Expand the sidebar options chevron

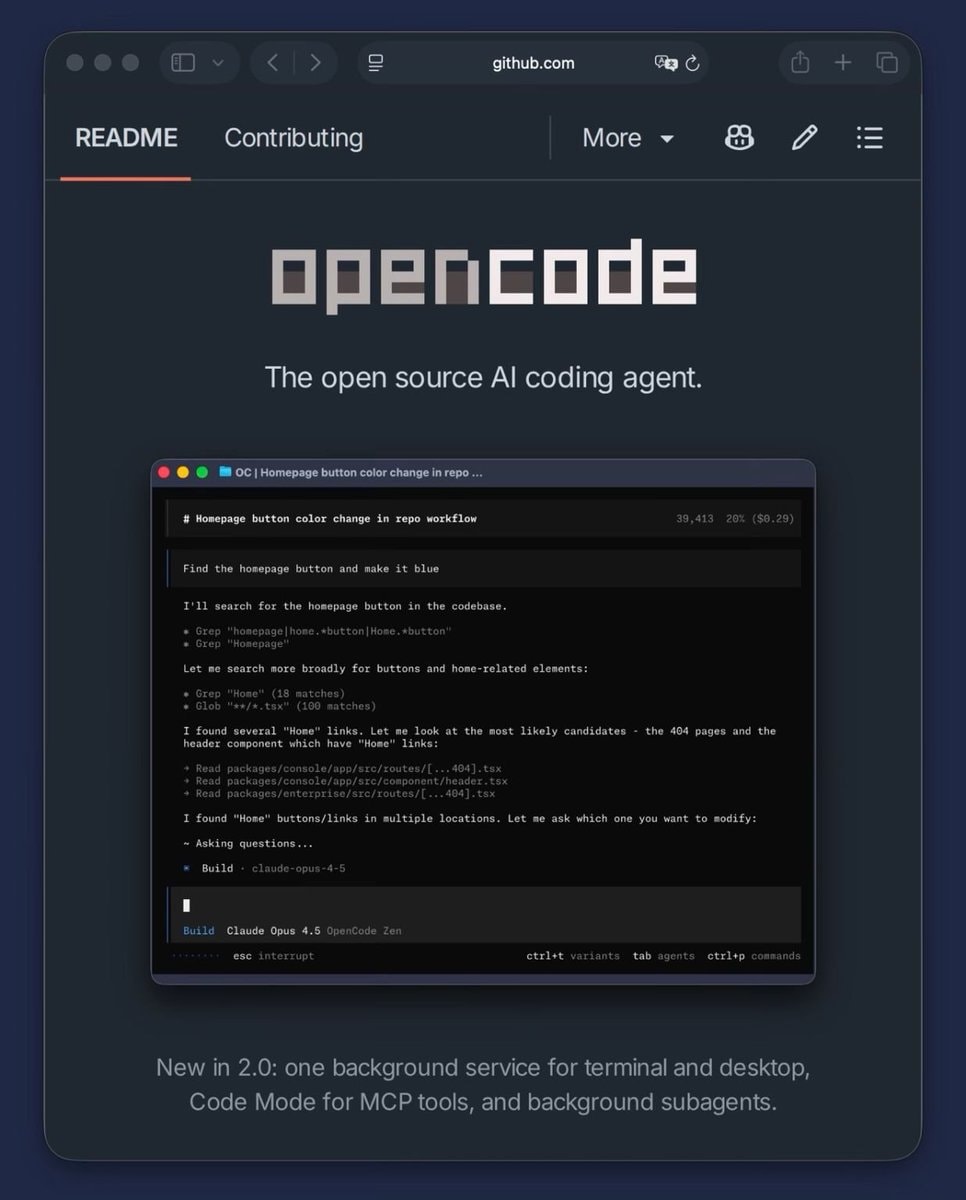pos(218,63)
